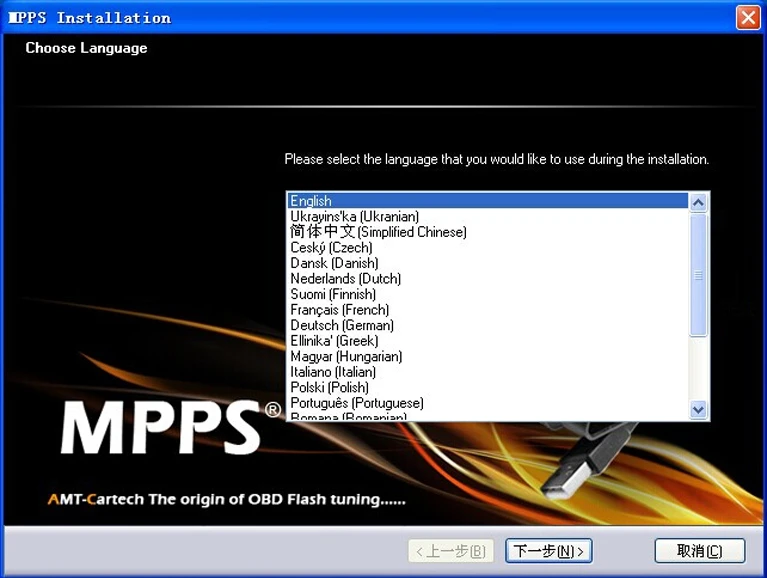
Task: Select Magyar (Hungarian) in list
Action: 488,356
